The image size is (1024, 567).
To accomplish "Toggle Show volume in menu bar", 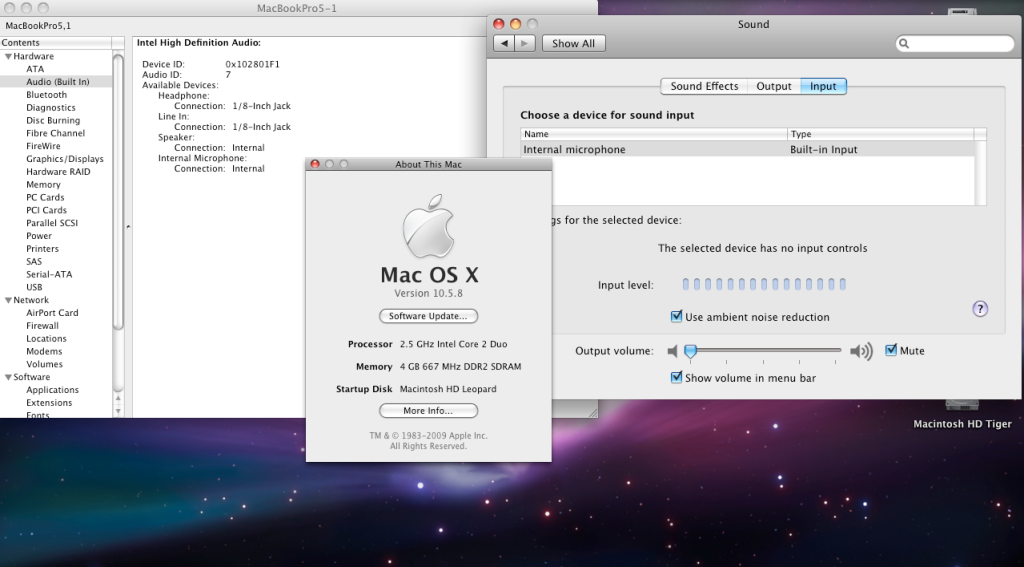I will click(x=677, y=378).
